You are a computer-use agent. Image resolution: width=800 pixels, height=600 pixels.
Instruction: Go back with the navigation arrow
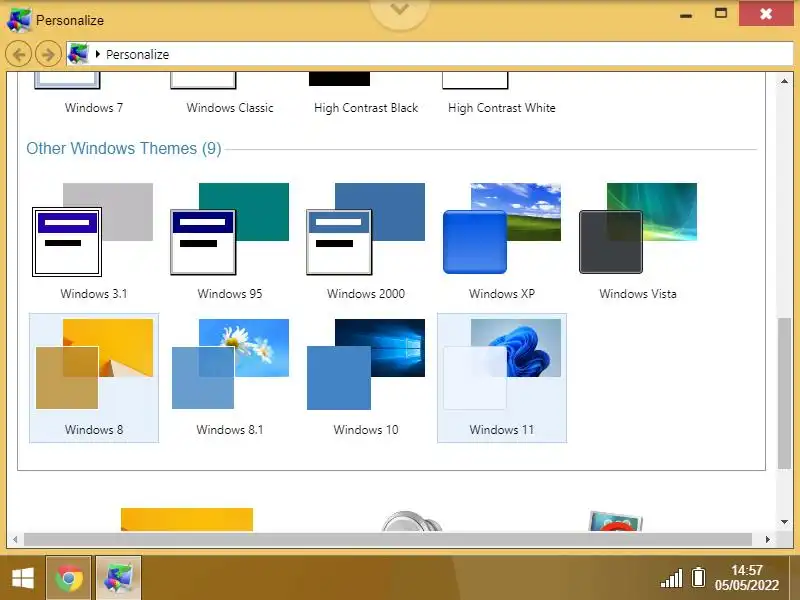[19, 54]
